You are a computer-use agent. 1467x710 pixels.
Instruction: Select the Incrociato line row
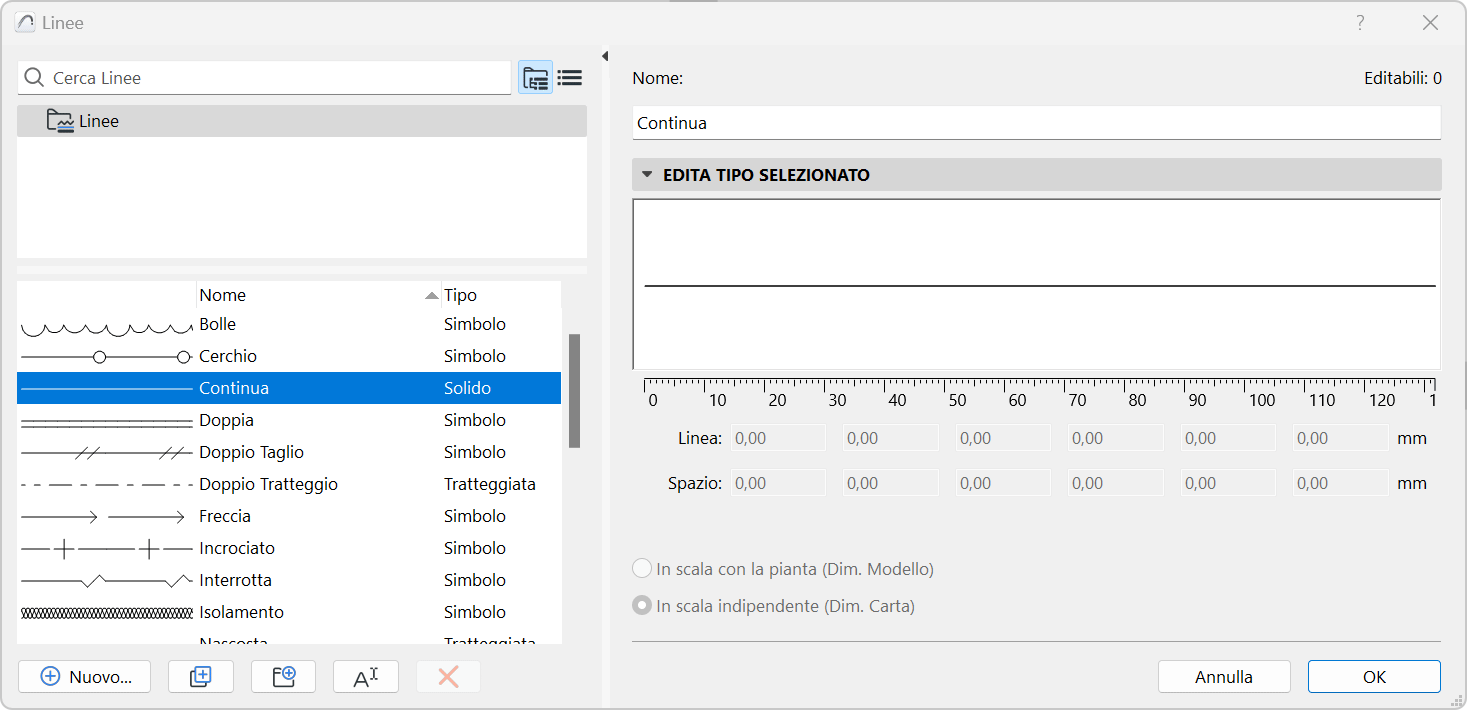[289, 548]
